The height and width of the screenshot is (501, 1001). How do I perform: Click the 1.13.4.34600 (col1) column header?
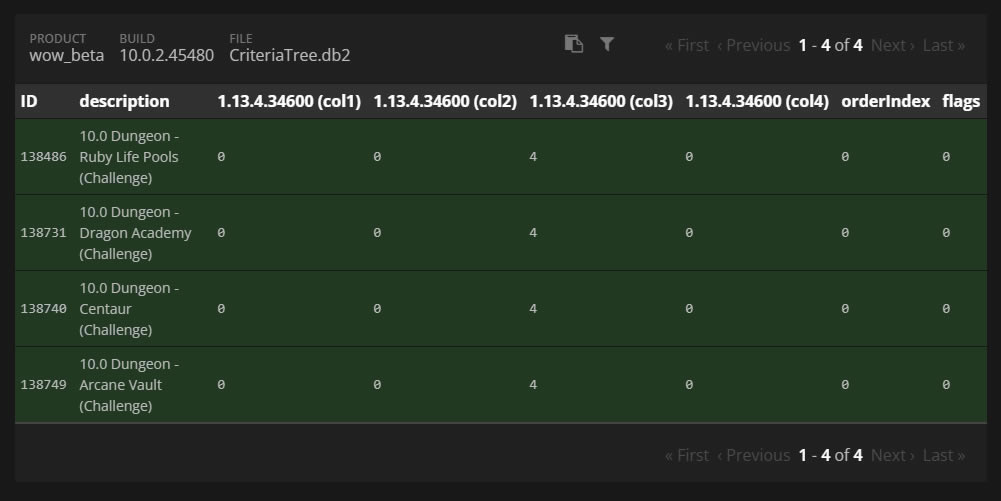[x=289, y=101]
